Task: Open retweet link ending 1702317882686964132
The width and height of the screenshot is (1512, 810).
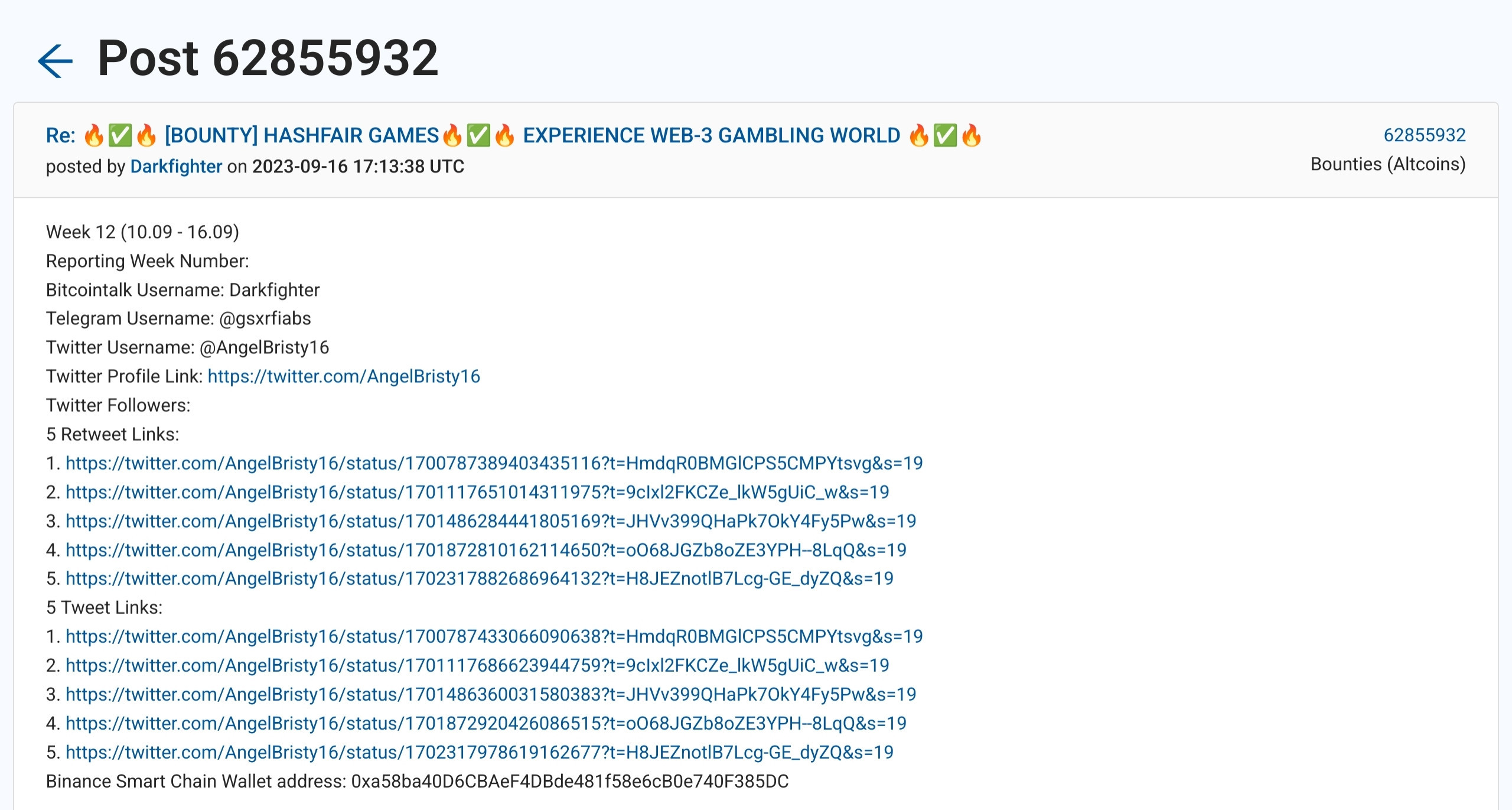Action: (480, 578)
